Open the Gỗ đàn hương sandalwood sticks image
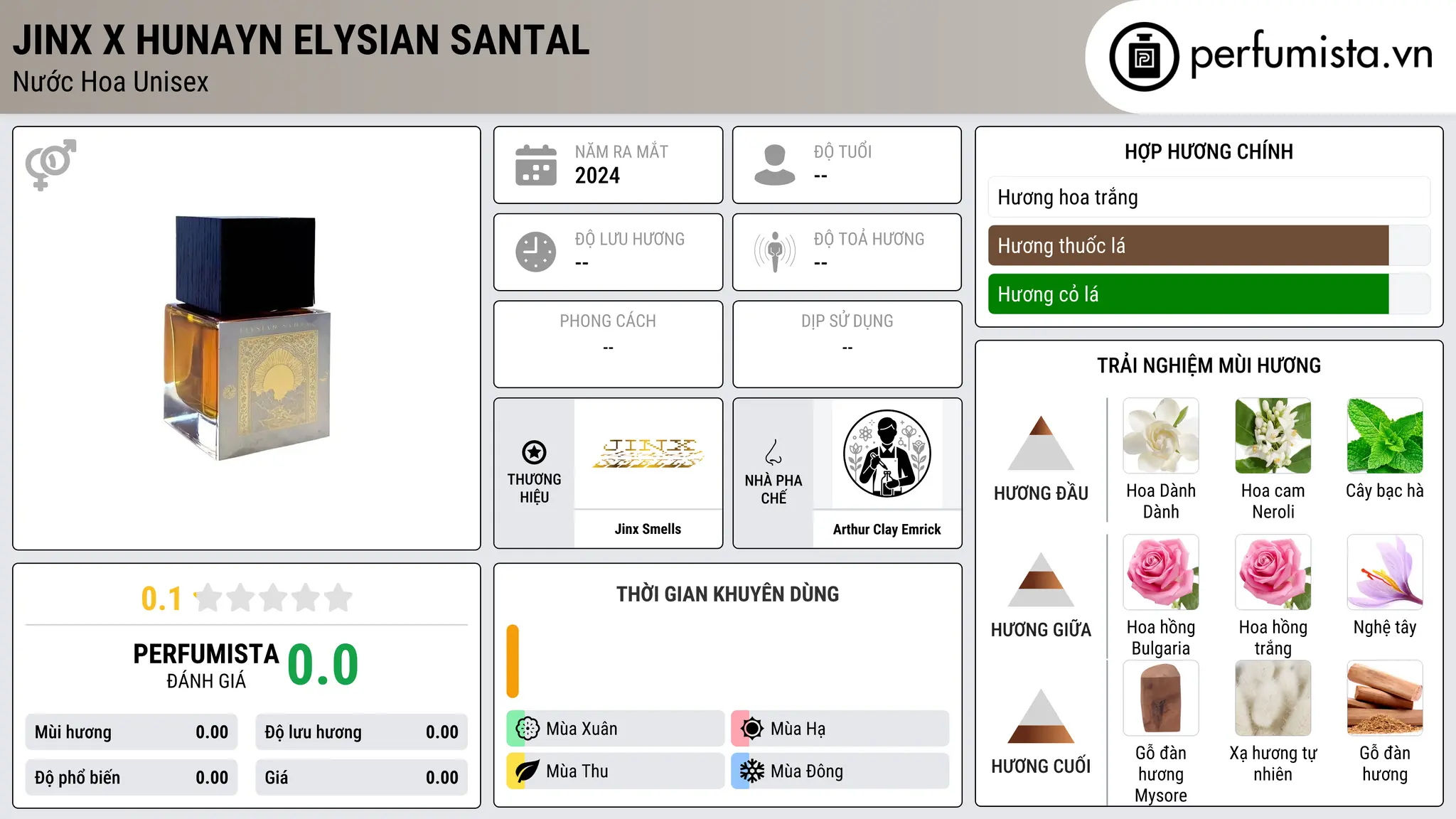 (x=1385, y=698)
